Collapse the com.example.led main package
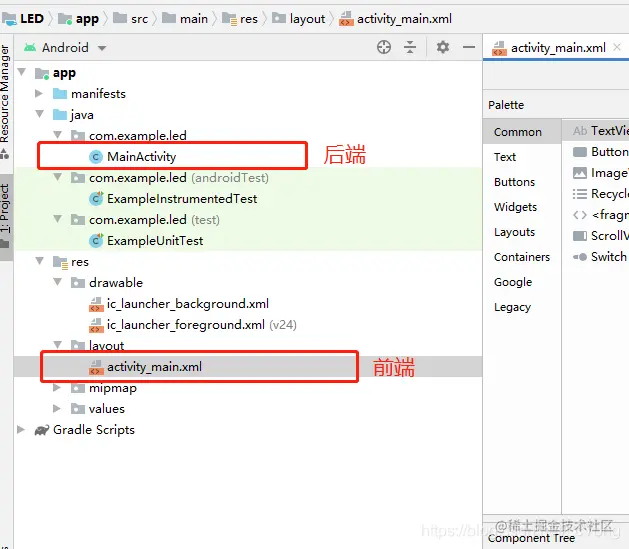The height and width of the screenshot is (549, 629). click(x=57, y=135)
